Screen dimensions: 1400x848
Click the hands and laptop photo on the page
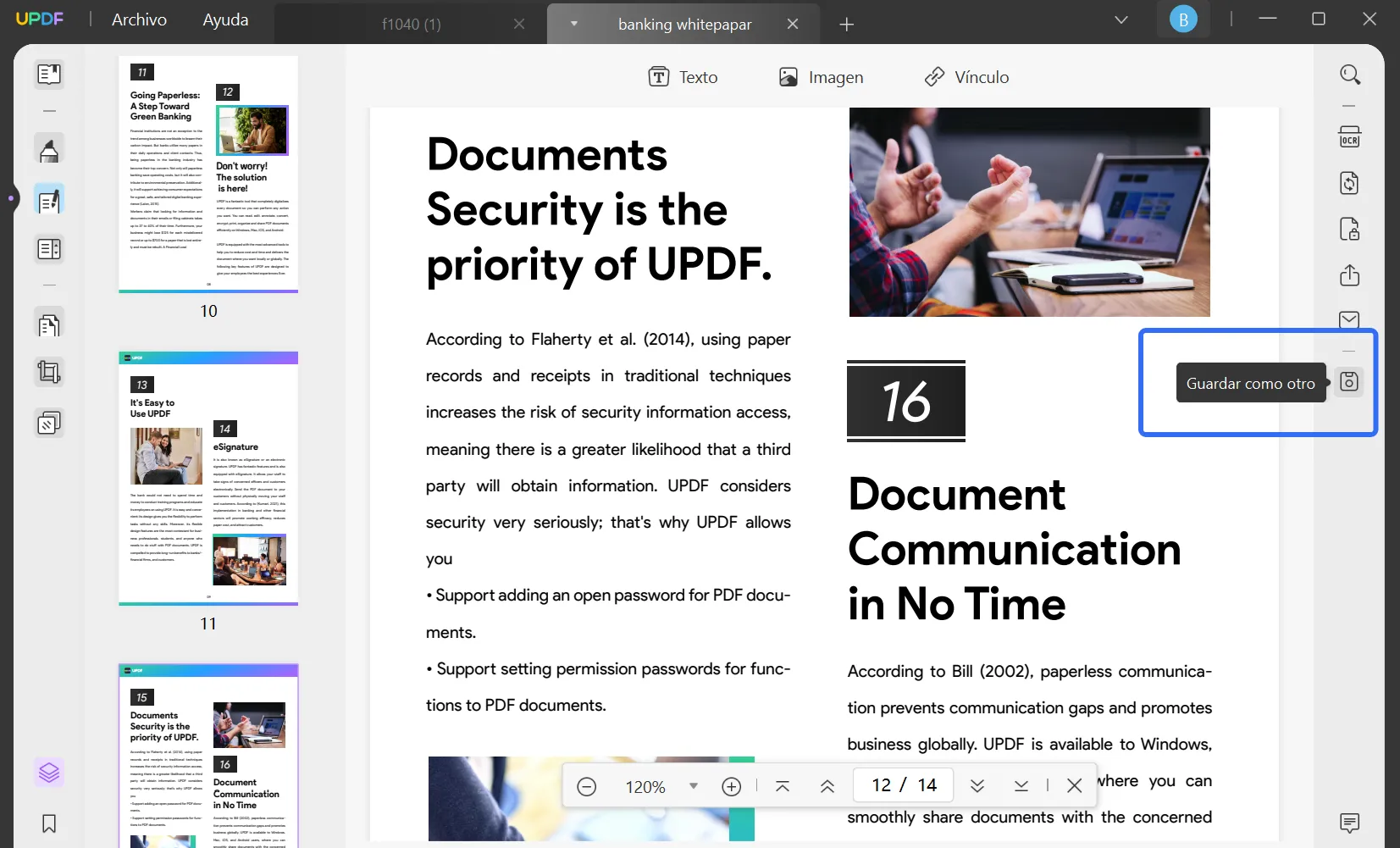(x=1029, y=212)
